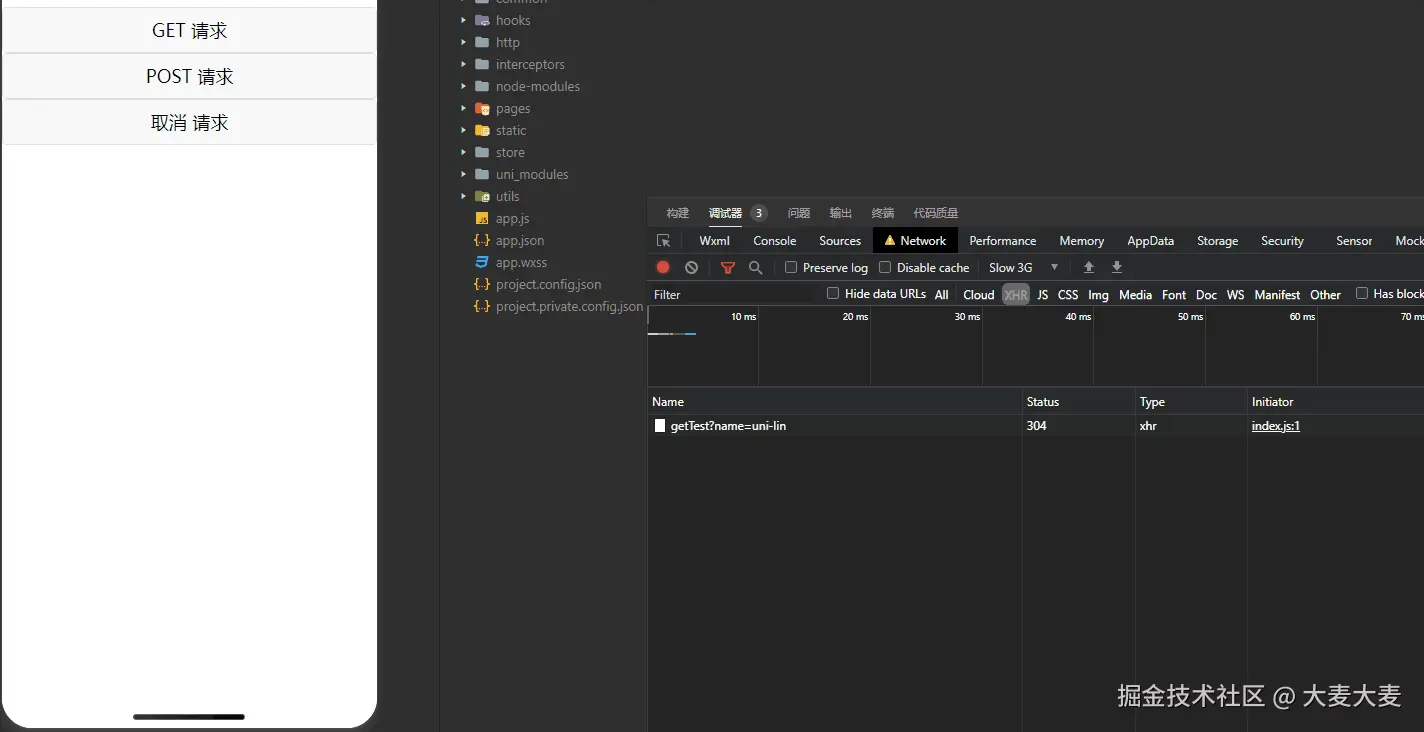Select the pages folder icon
The width and height of the screenshot is (1424, 732).
pyautogui.click(x=482, y=108)
